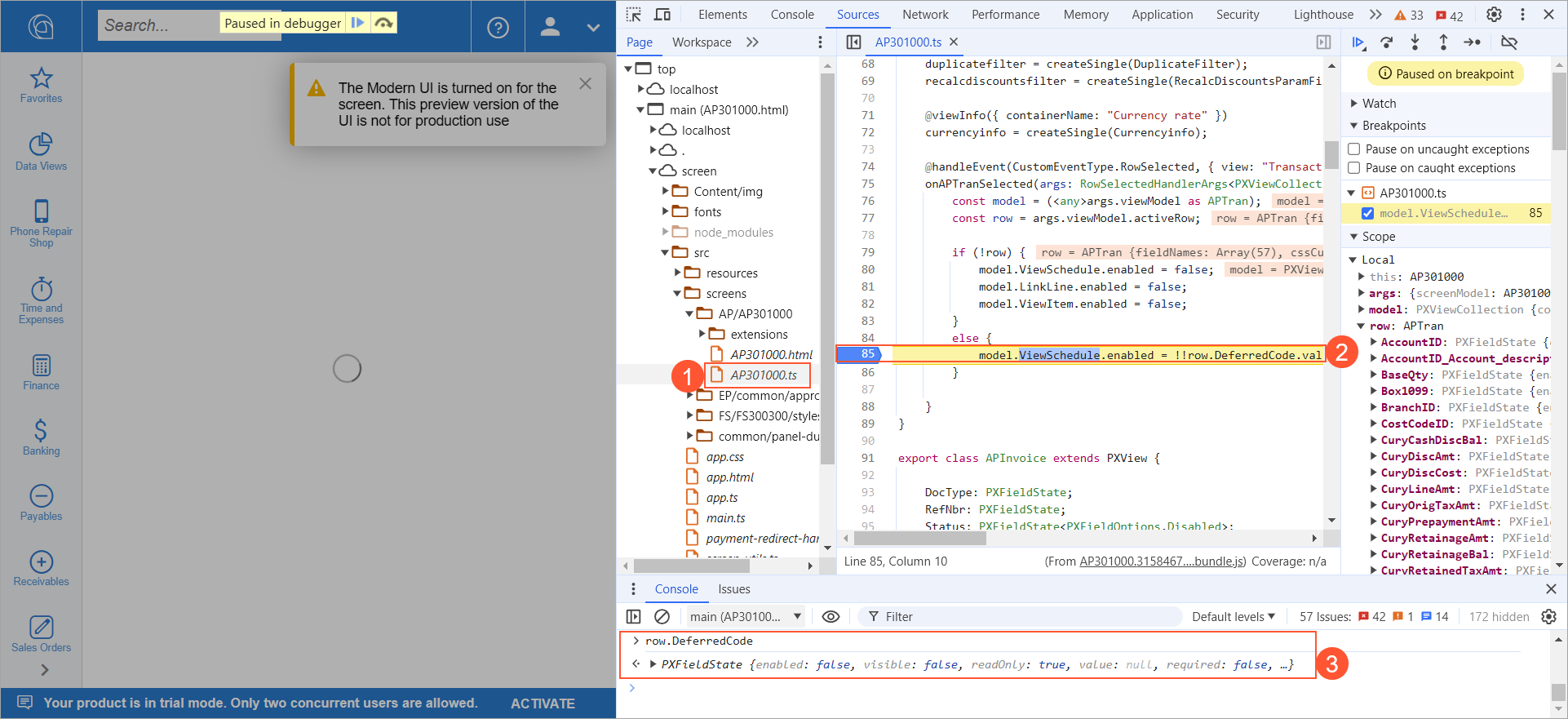This screenshot has width=1568, height=719.
Task: Click ACTIVATE in the trial banner
Action: coord(543,703)
